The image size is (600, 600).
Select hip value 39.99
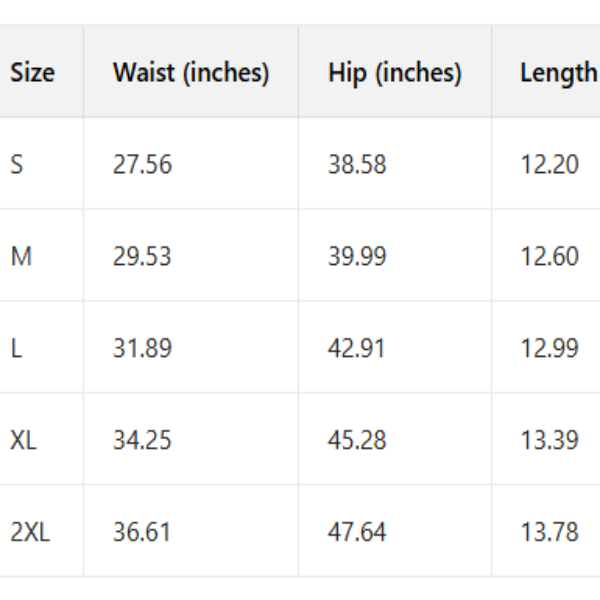pos(357,257)
